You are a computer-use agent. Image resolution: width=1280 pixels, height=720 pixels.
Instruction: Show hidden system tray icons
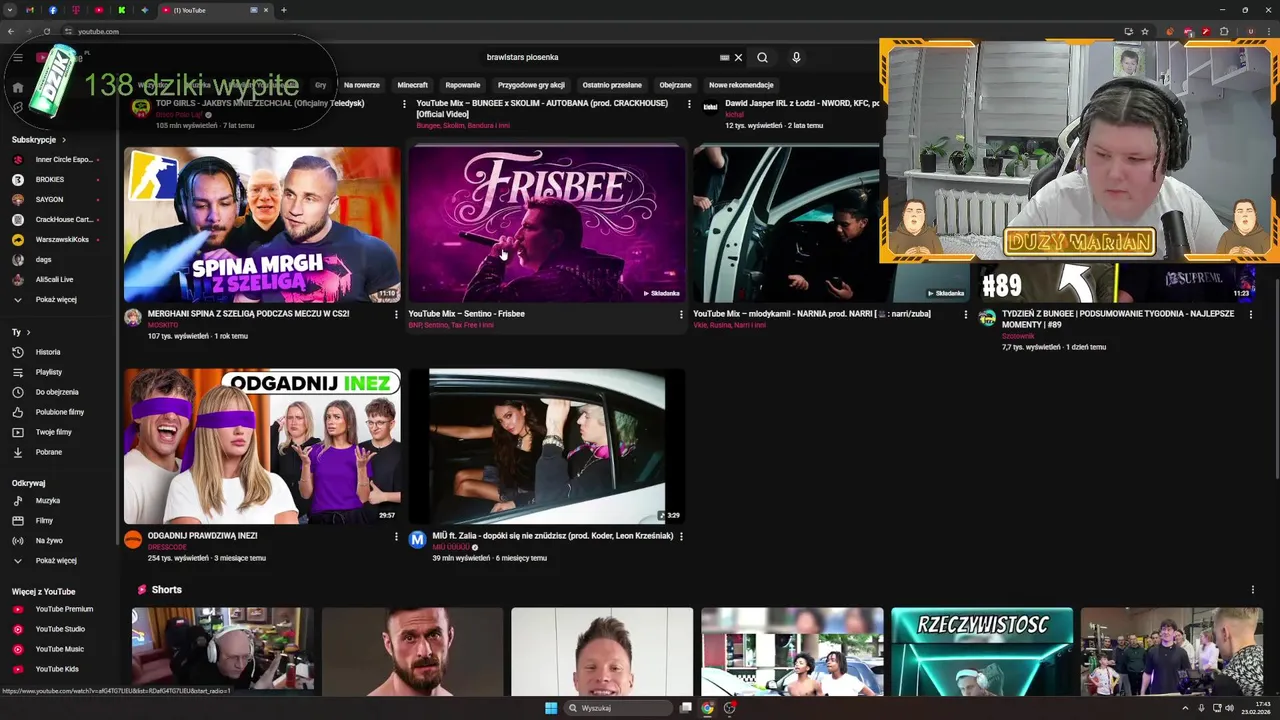click(1185, 708)
